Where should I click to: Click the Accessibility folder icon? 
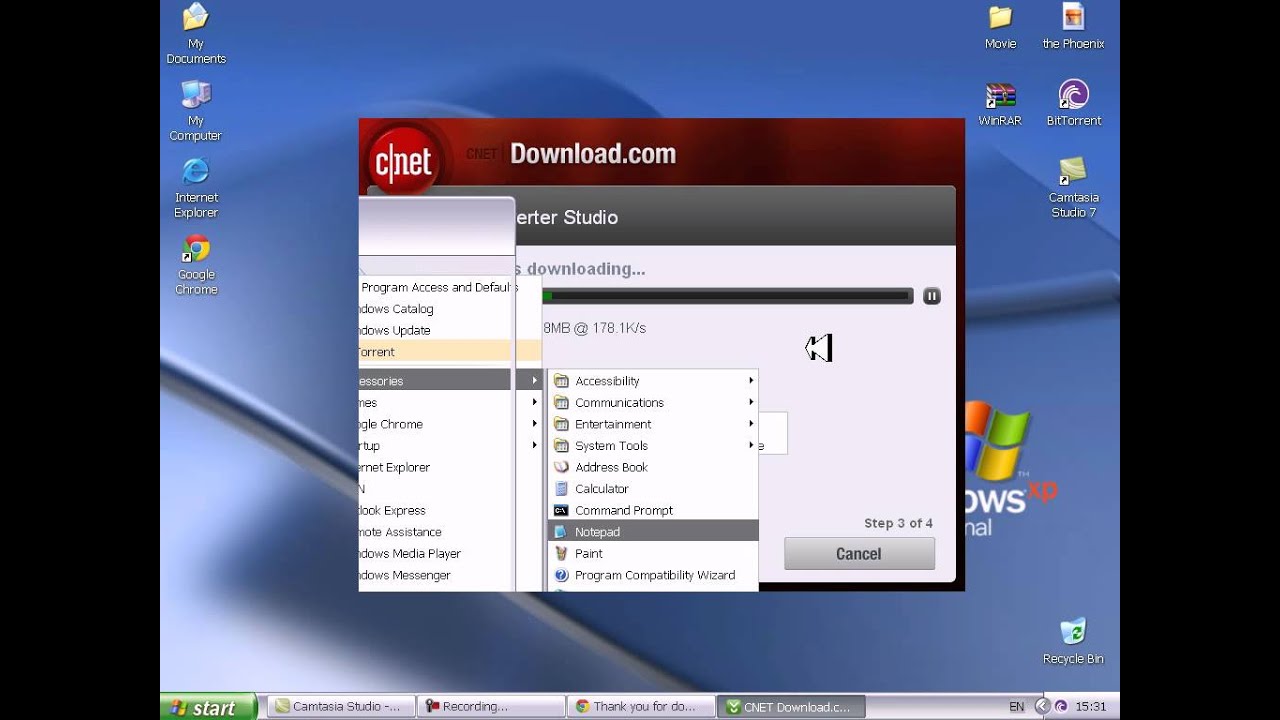pos(561,381)
